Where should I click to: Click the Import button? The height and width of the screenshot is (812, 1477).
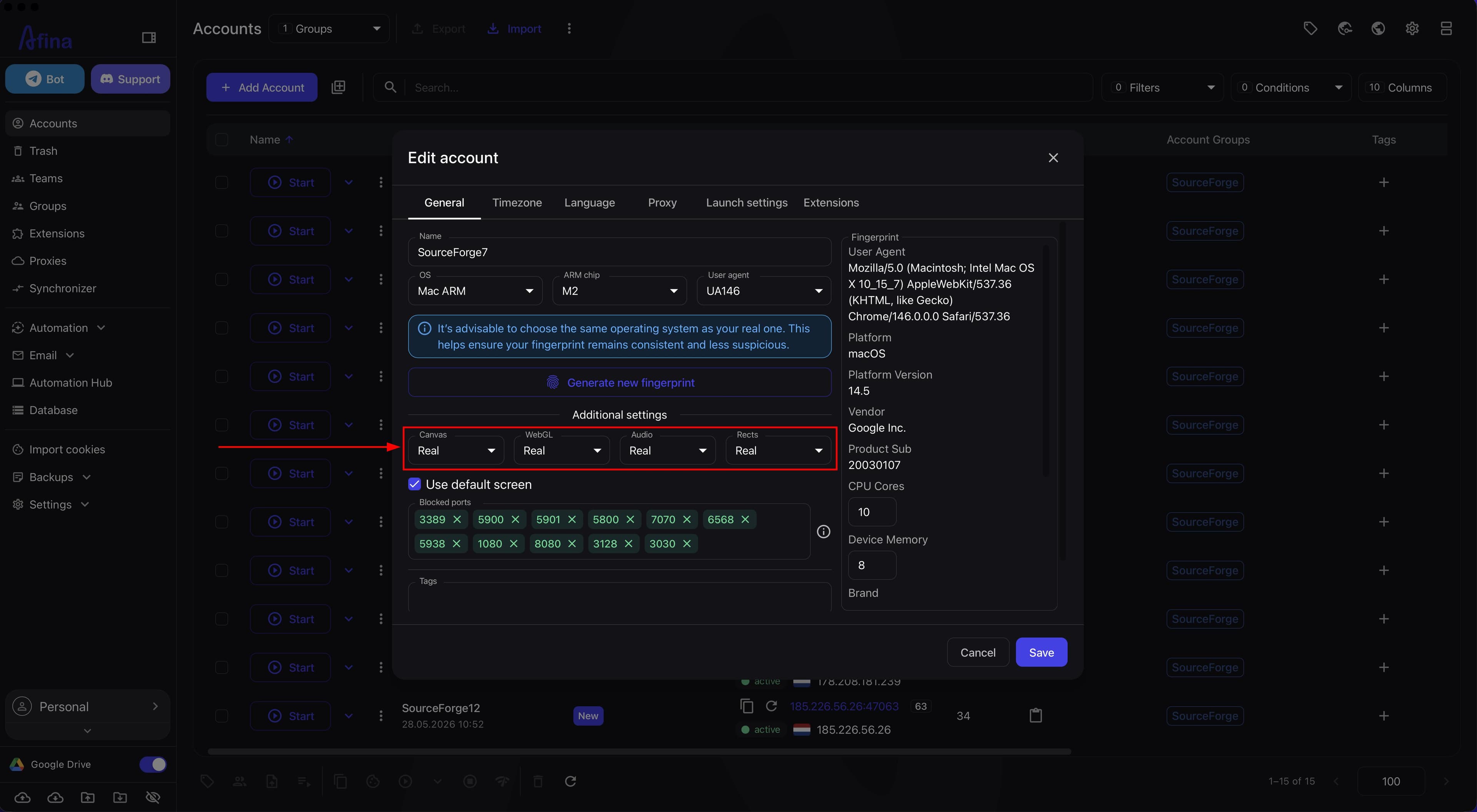514,29
